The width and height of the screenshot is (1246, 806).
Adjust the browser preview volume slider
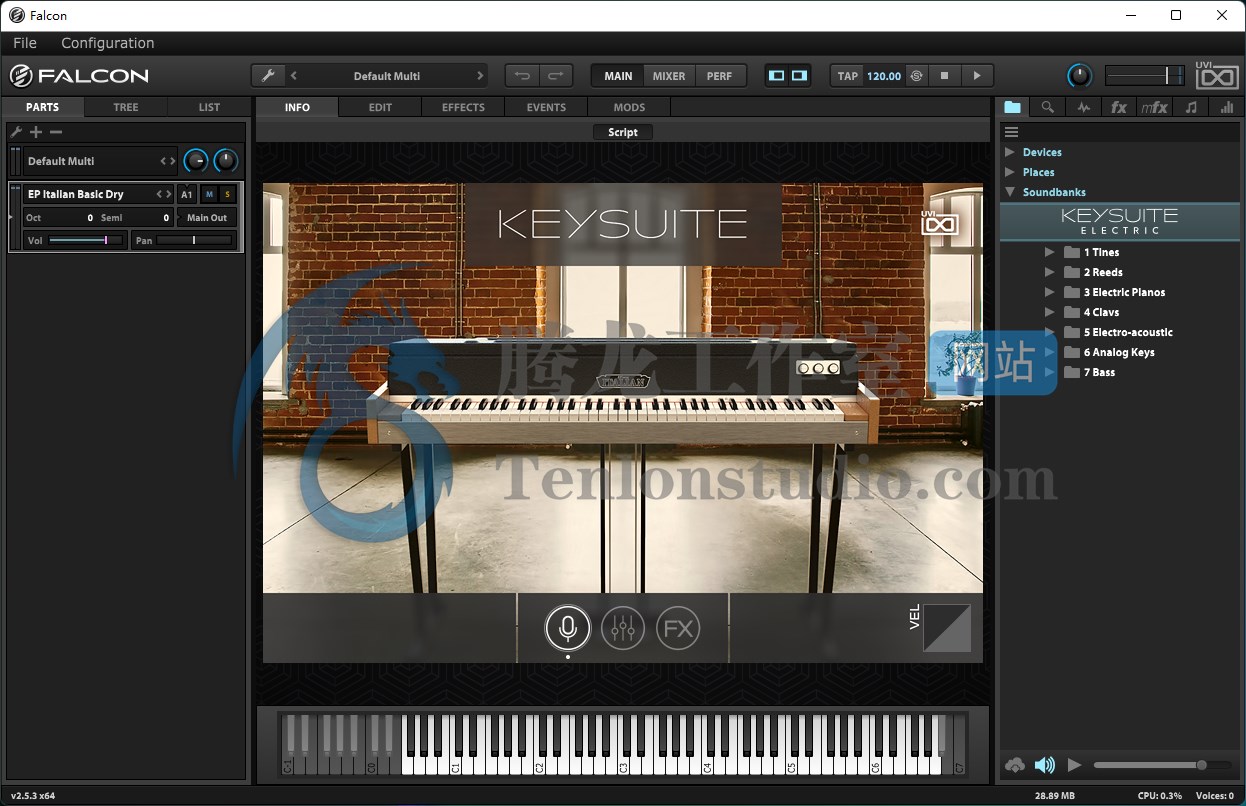(1163, 765)
